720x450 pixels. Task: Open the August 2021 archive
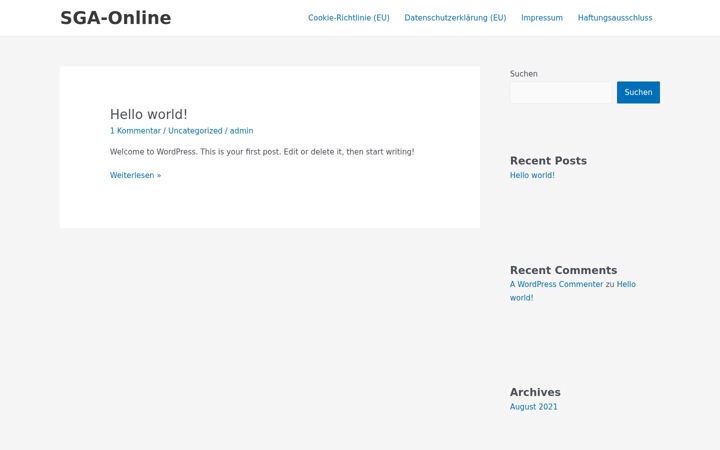pos(534,407)
